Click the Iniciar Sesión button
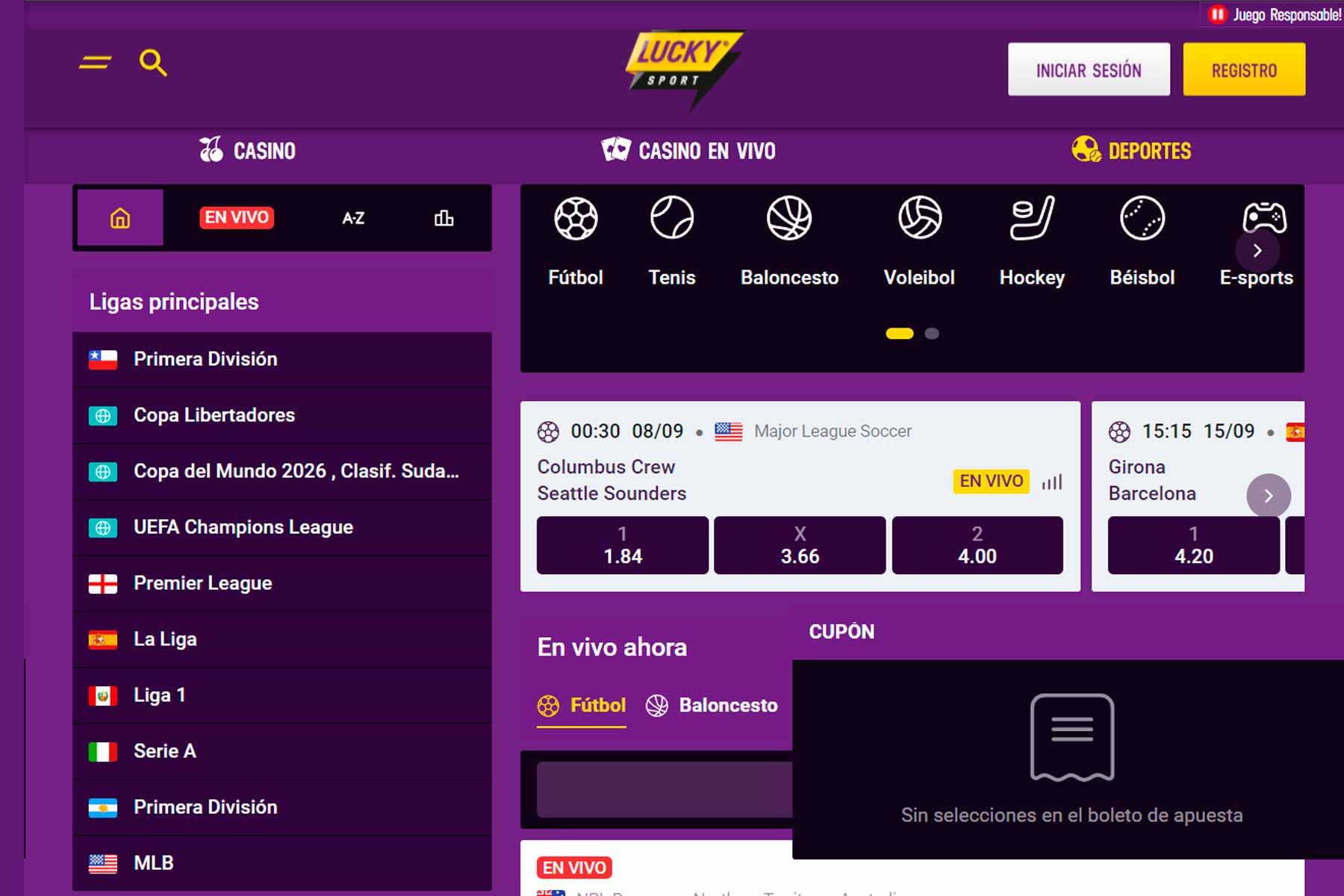This screenshot has height=896, width=1344. point(1089,69)
